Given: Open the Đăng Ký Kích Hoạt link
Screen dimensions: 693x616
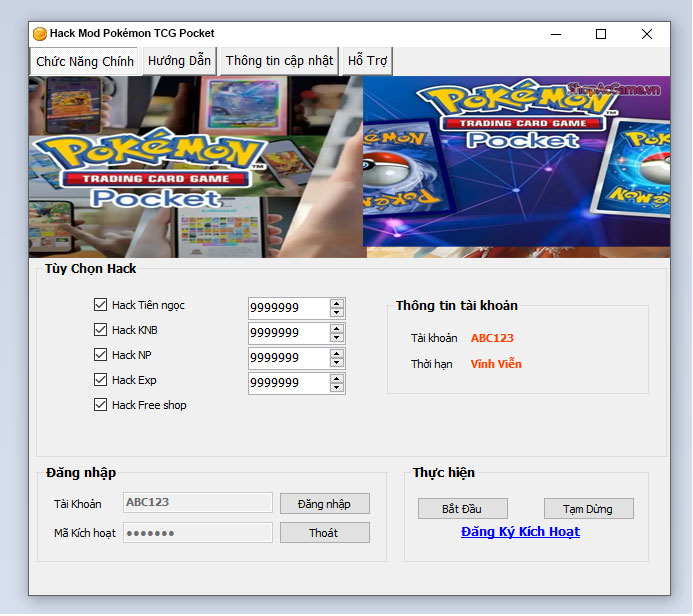Looking at the screenshot, I should click(x=520, y=532).
